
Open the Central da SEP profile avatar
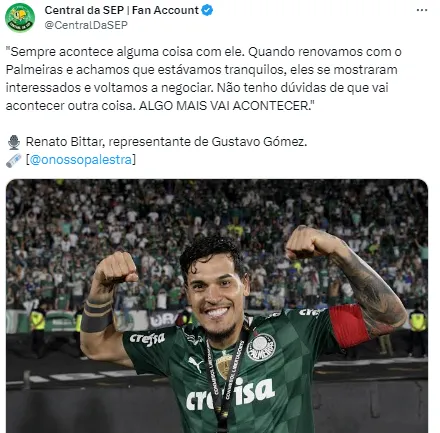point(20,17)
